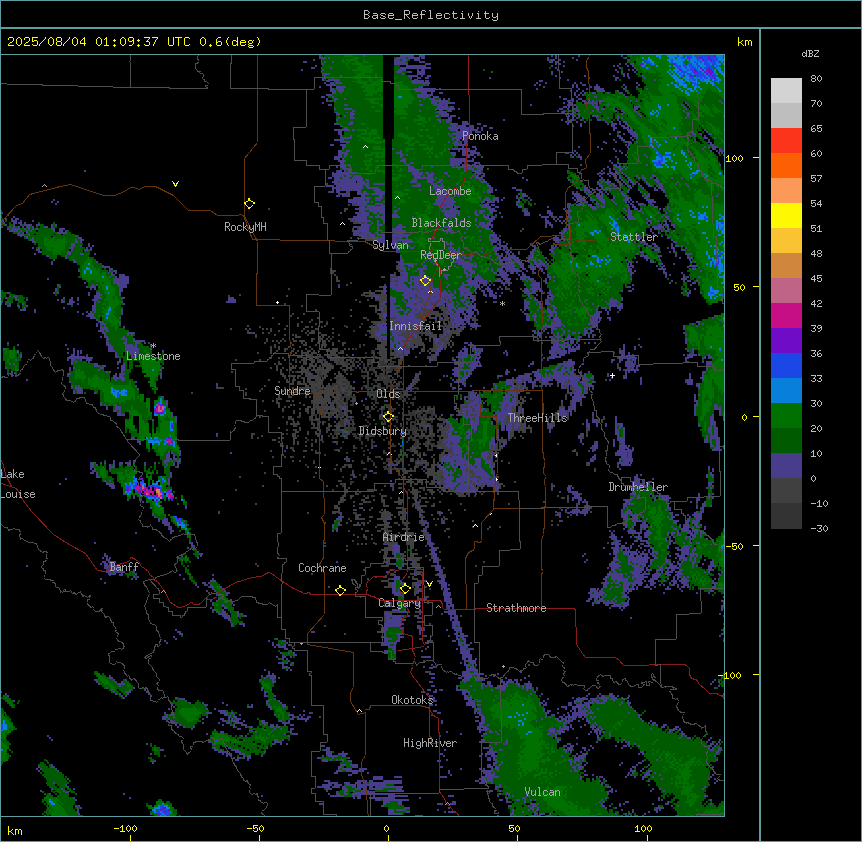Click the Didsbury label
The height and width of the screenshot is (842, 862).
(383, 431)
